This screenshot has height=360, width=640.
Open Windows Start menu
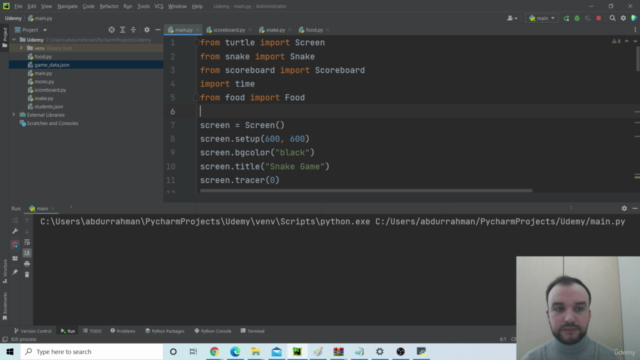tap(10, 351)
